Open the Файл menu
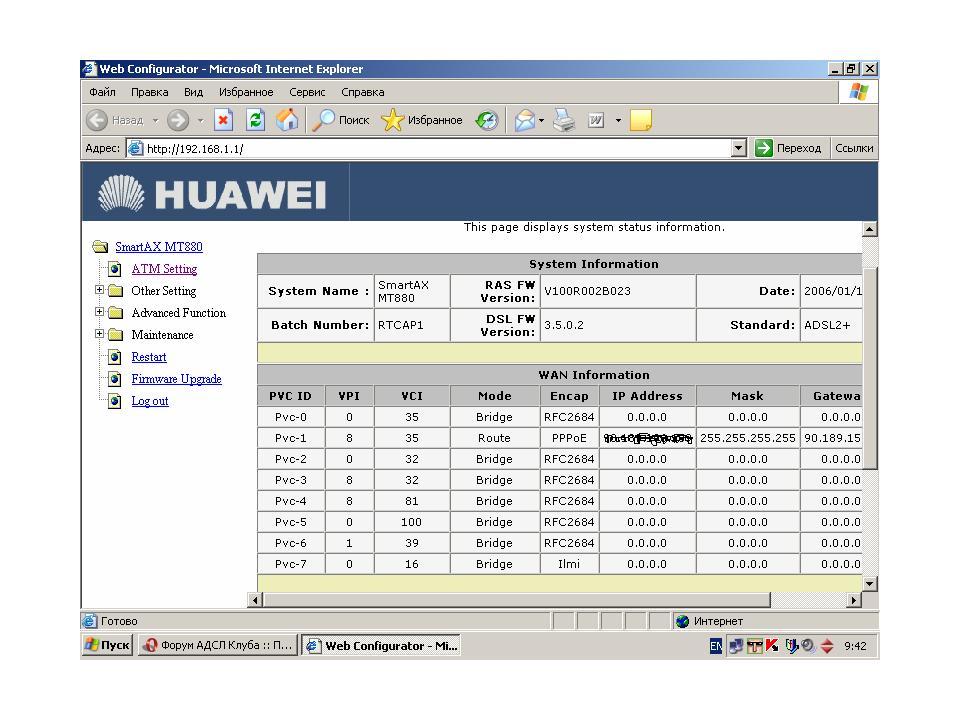 102,92
